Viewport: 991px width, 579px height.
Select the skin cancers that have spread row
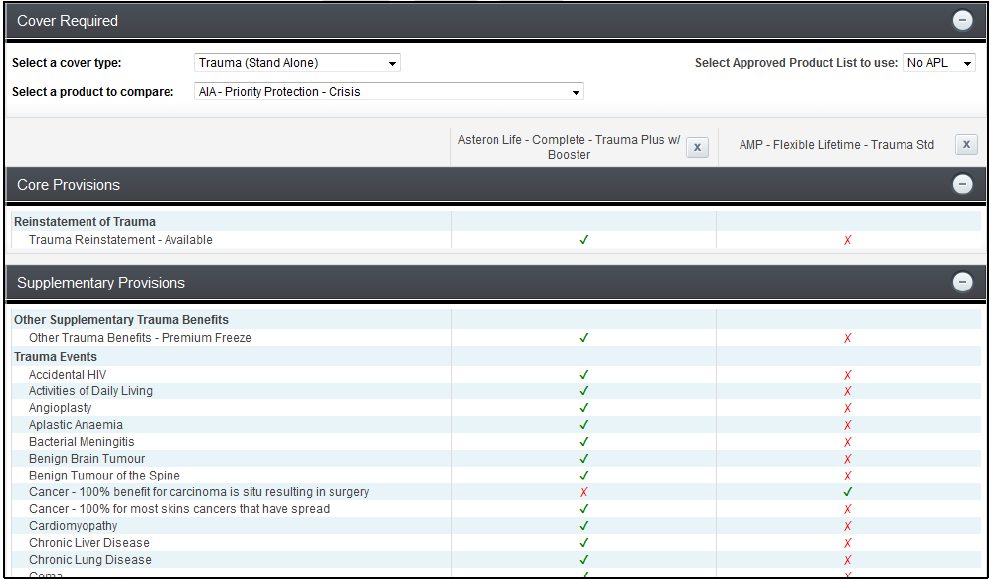coord(496,509)
